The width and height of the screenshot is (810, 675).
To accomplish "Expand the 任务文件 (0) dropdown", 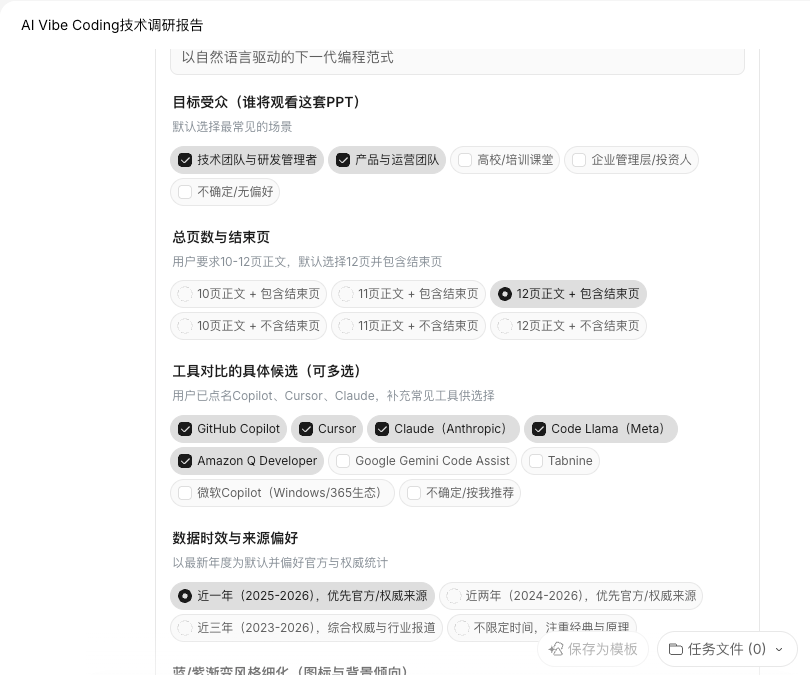I will point(727,649).
